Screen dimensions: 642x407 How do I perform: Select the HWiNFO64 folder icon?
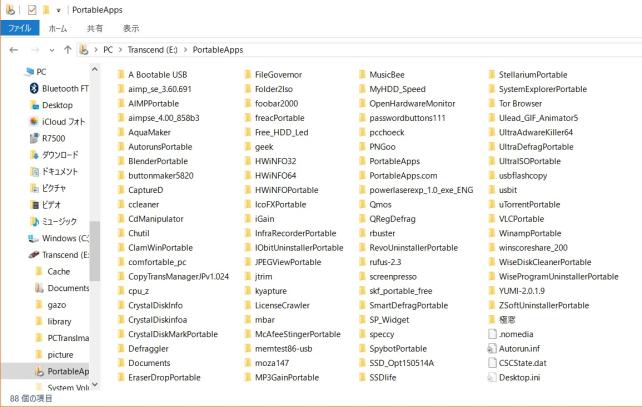coord(248,176)
